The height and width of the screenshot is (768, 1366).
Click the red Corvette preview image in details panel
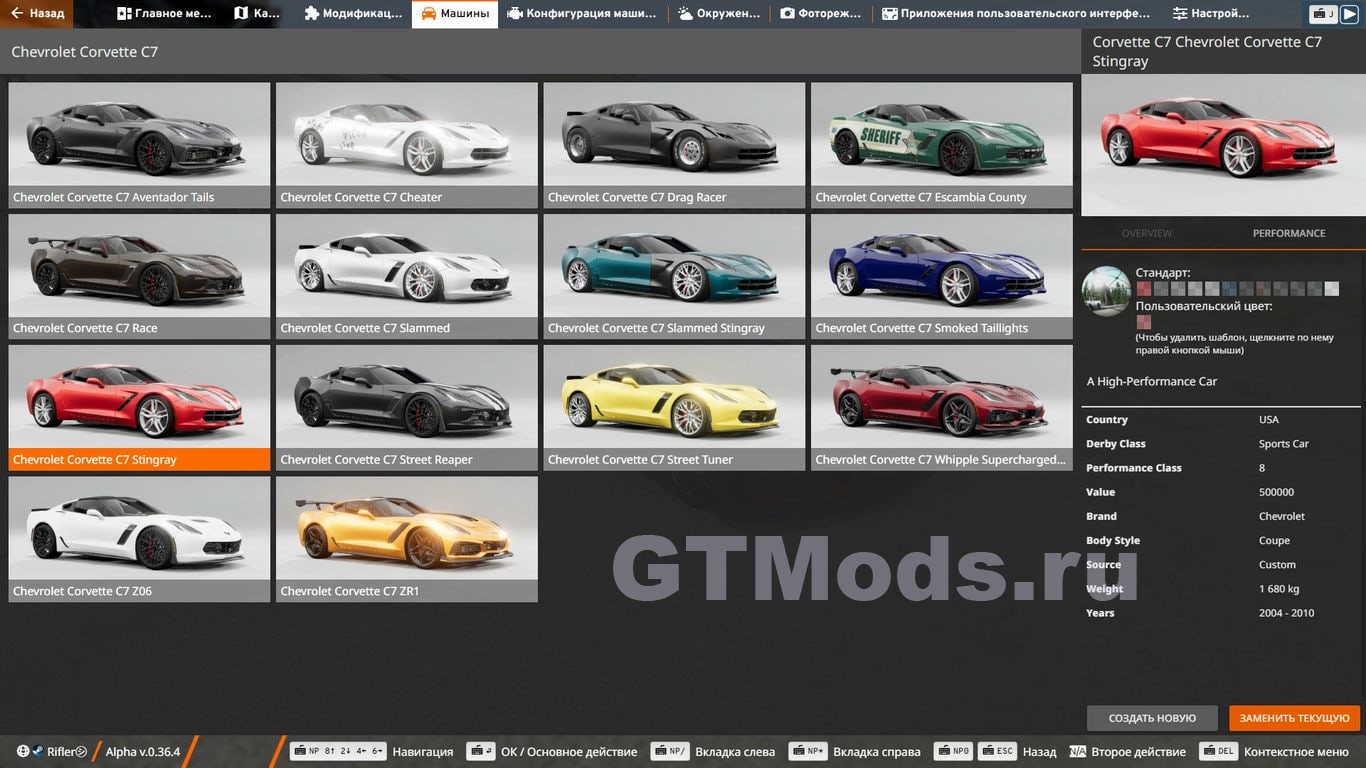point(1223,145)
